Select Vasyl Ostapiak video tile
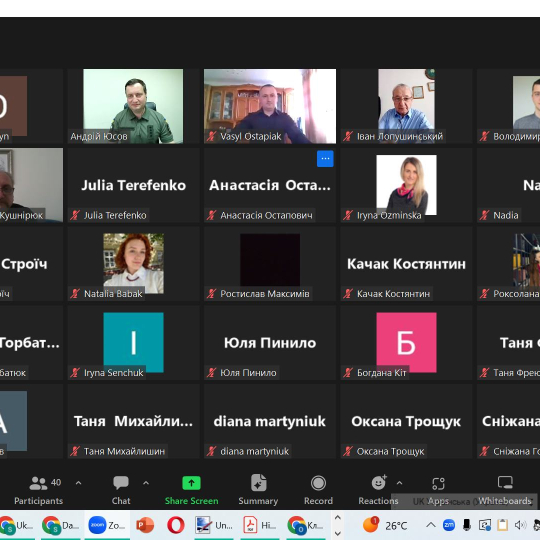 coord(270,106)
